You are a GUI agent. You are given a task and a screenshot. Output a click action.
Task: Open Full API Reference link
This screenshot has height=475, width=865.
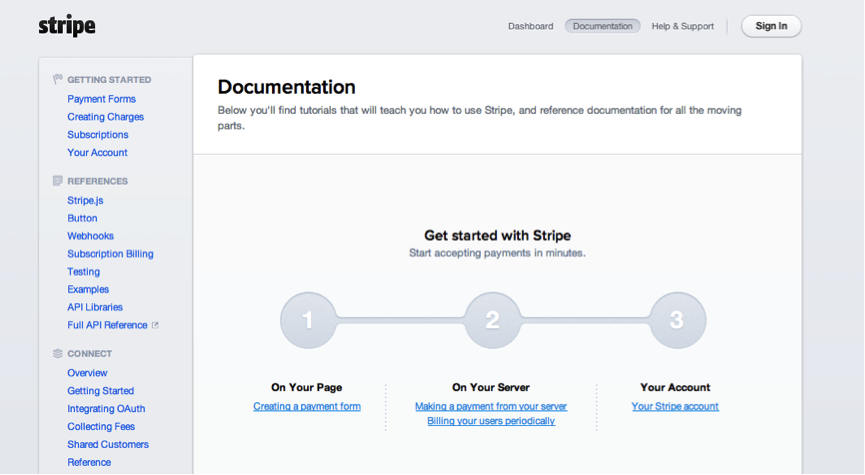click(108, 325)
